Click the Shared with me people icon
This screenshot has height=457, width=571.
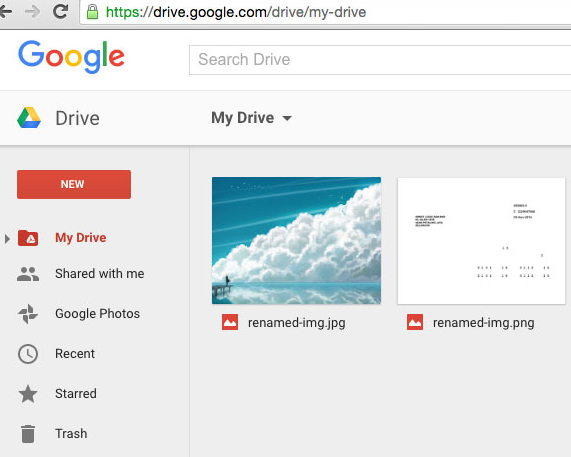coord(28,274)
